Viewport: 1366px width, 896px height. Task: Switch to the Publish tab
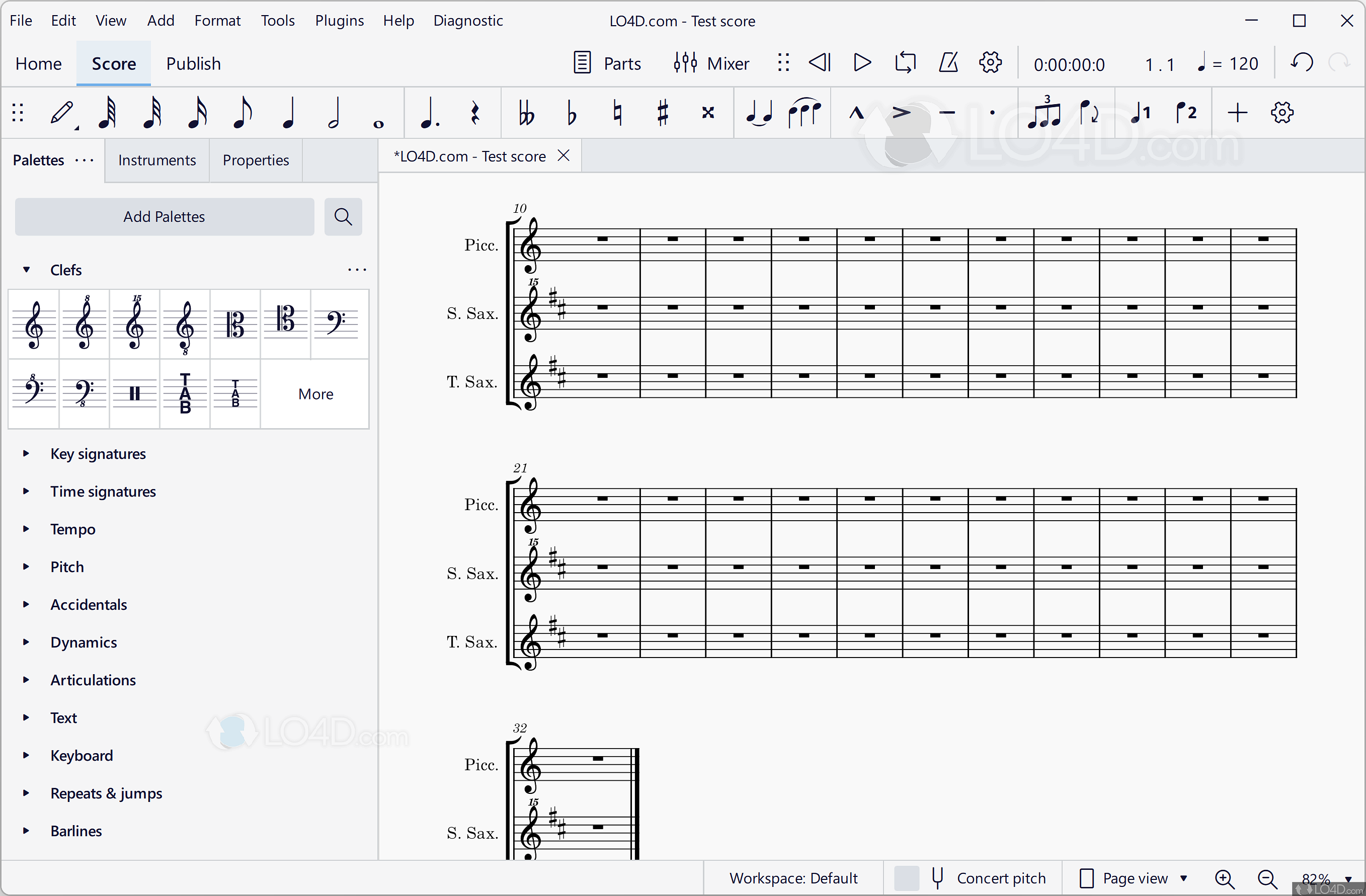tap(193, 63)
